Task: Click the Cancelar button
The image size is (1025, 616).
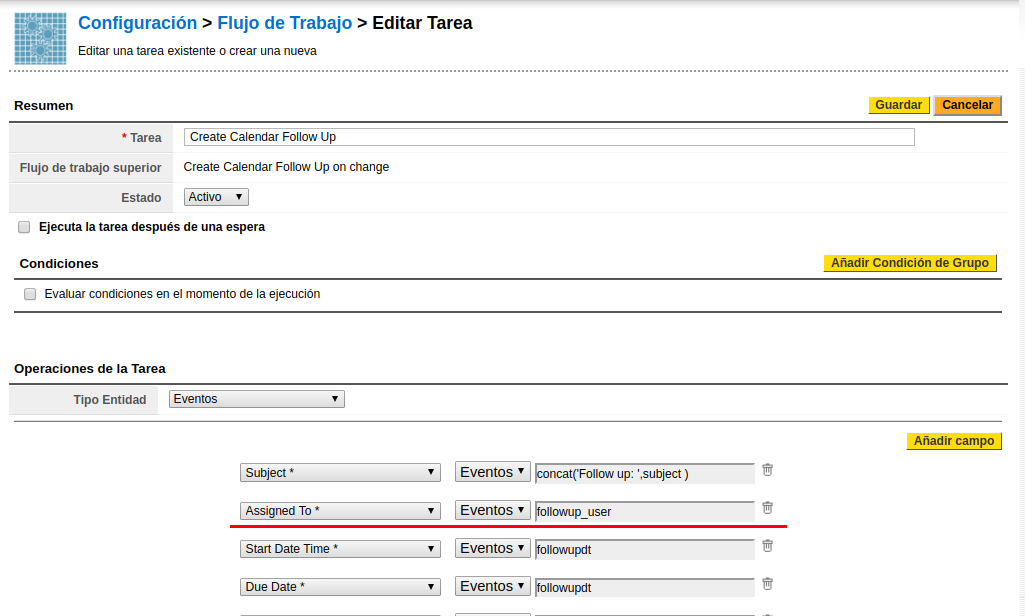Action: pyautogui.click(x=967, y=105)
